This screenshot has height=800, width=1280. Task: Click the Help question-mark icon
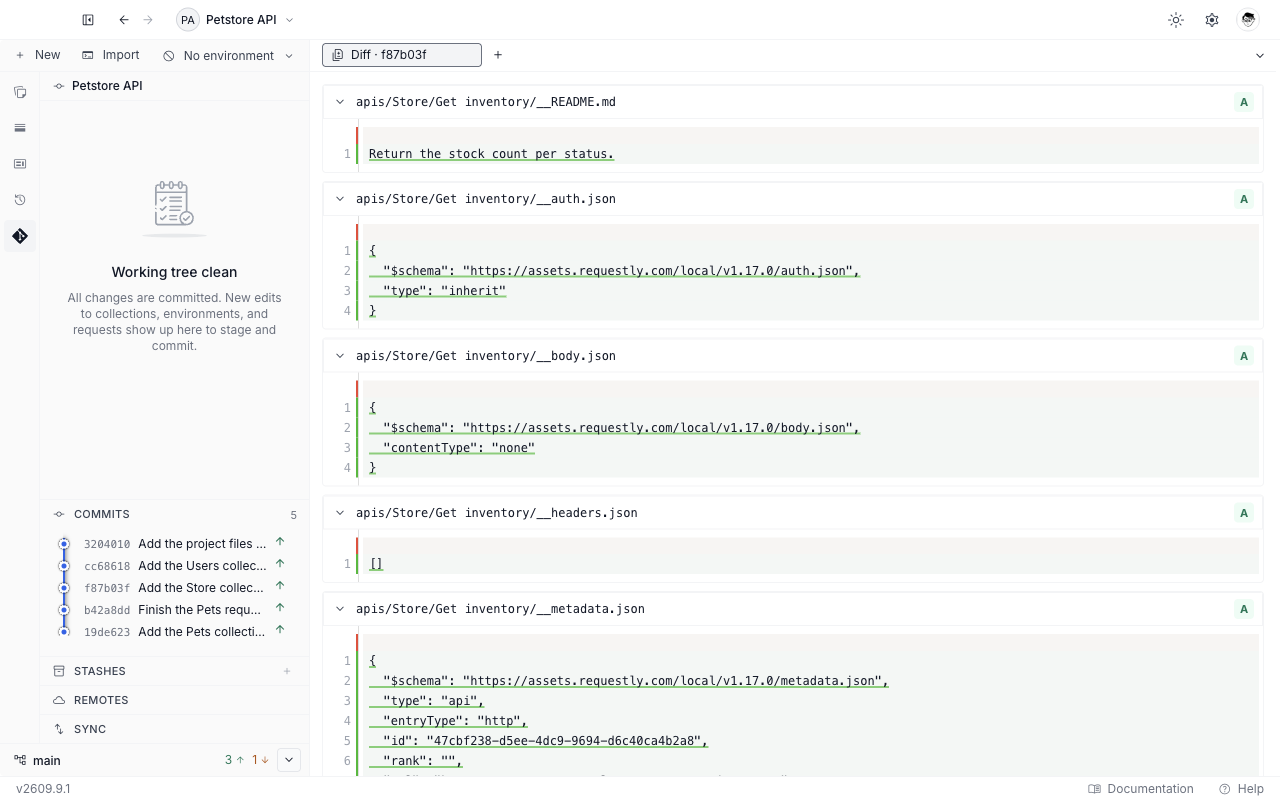coord(1225,789)
